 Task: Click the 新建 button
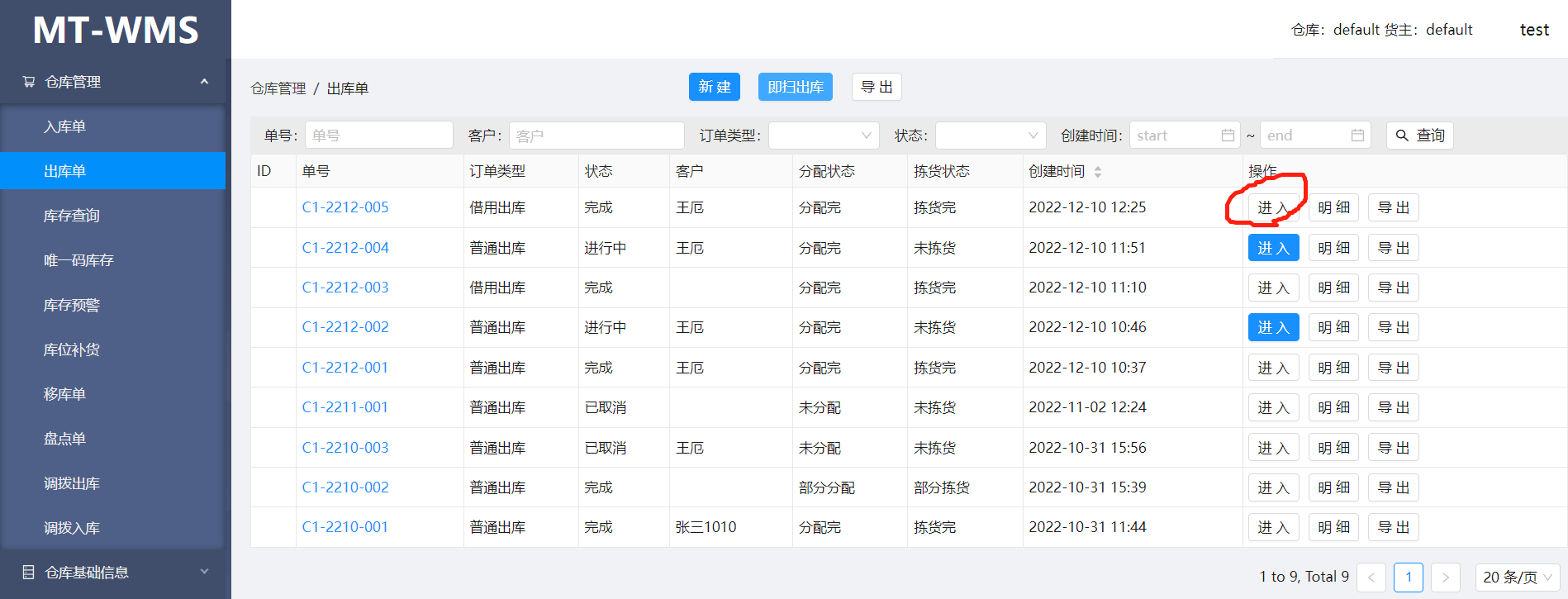pos(715,87)
